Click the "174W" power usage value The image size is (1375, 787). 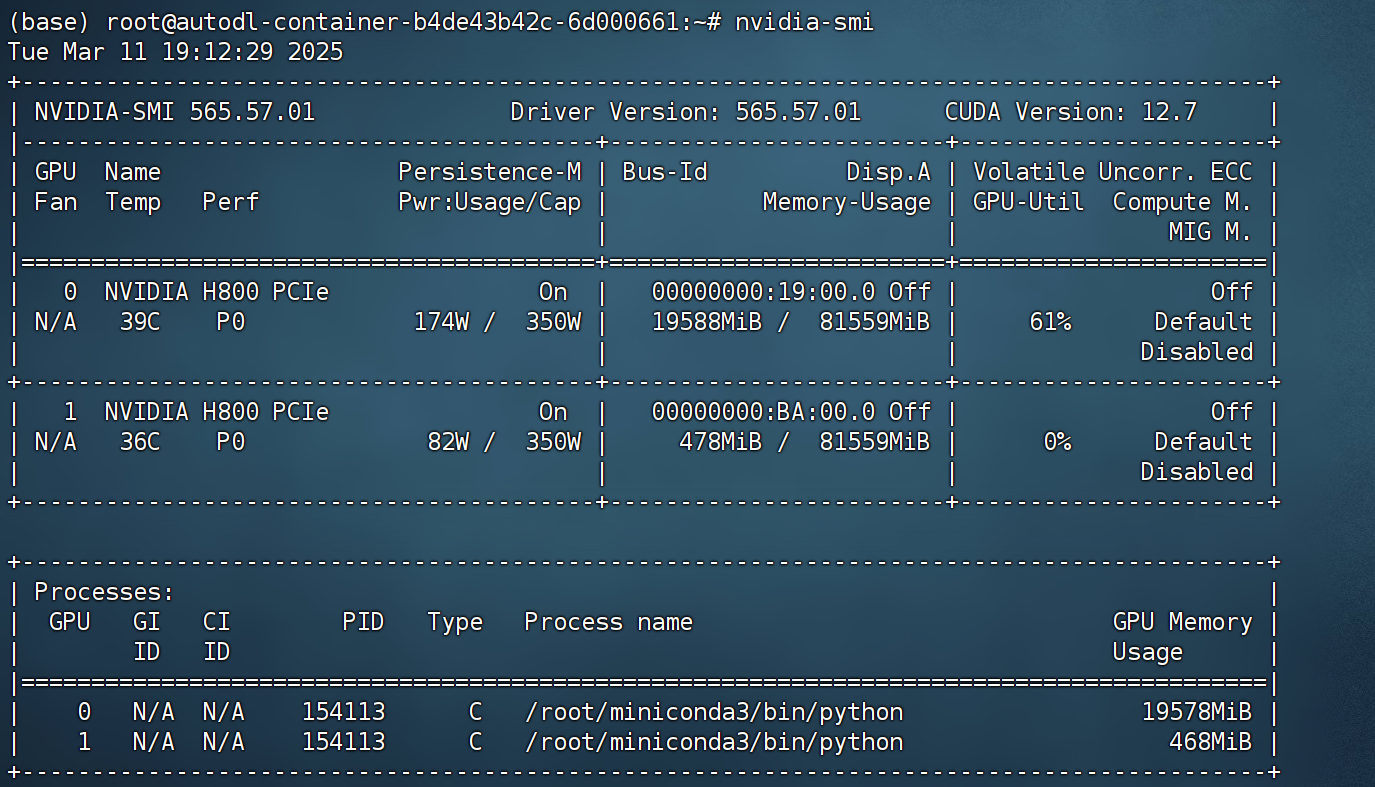pos(441,322)
